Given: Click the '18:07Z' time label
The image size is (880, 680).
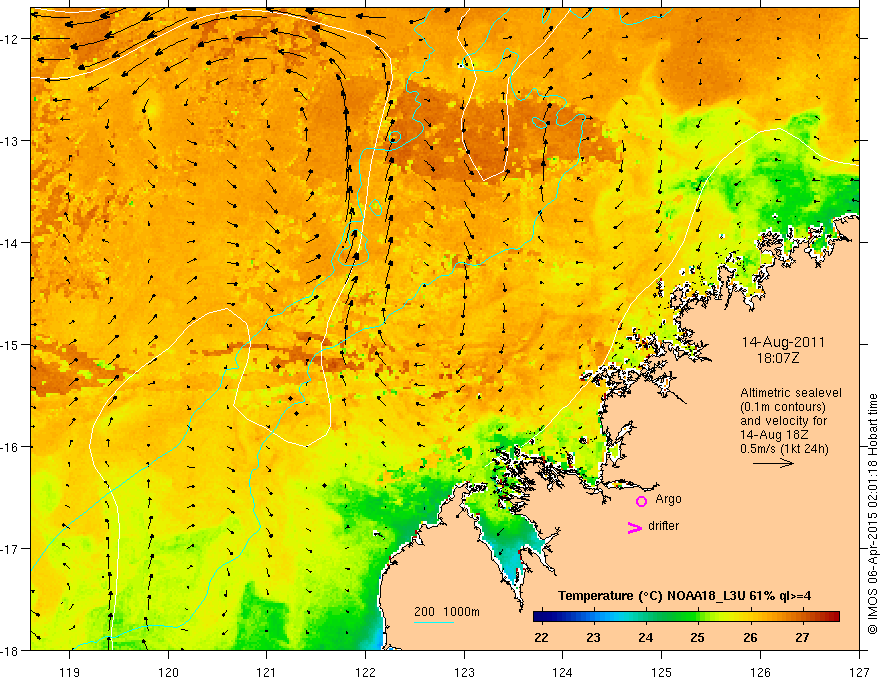Looking at the screenshot, I should (x=777, y=358).
